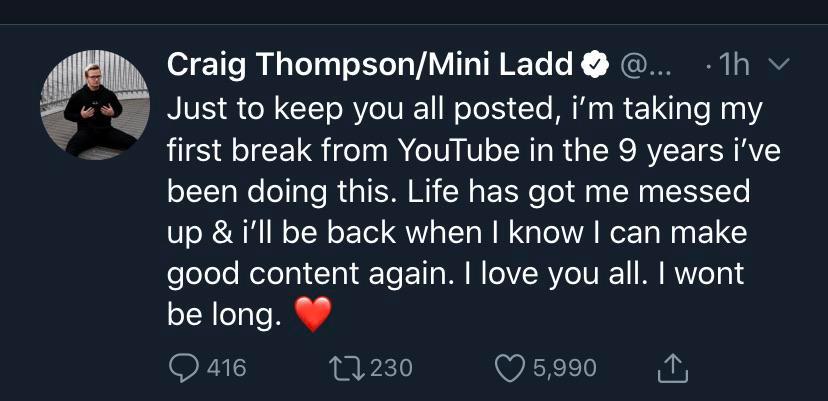Retweet the post using the retweet icon
The width and height of the screenshot is (828, 401).
346,368
